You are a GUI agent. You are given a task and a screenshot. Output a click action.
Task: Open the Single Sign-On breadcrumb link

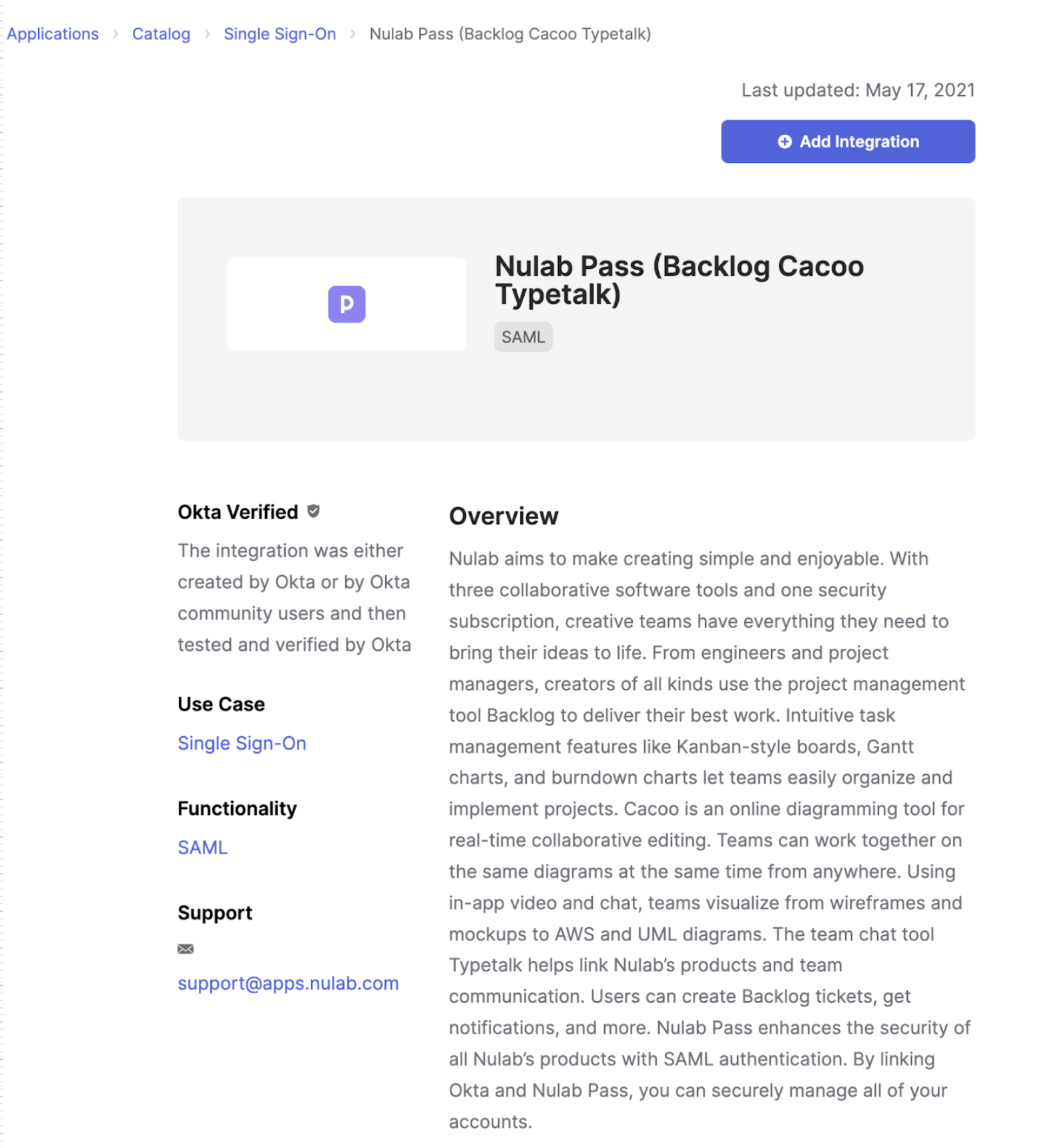[x=280, y=34]
